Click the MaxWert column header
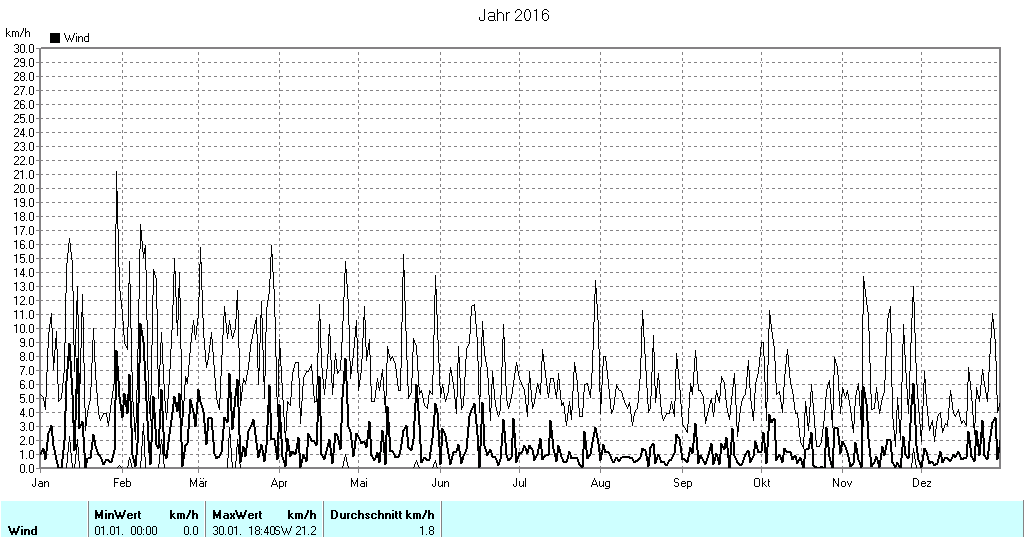Viewport: 1024px width, 537px height. [x=235, y=514]
